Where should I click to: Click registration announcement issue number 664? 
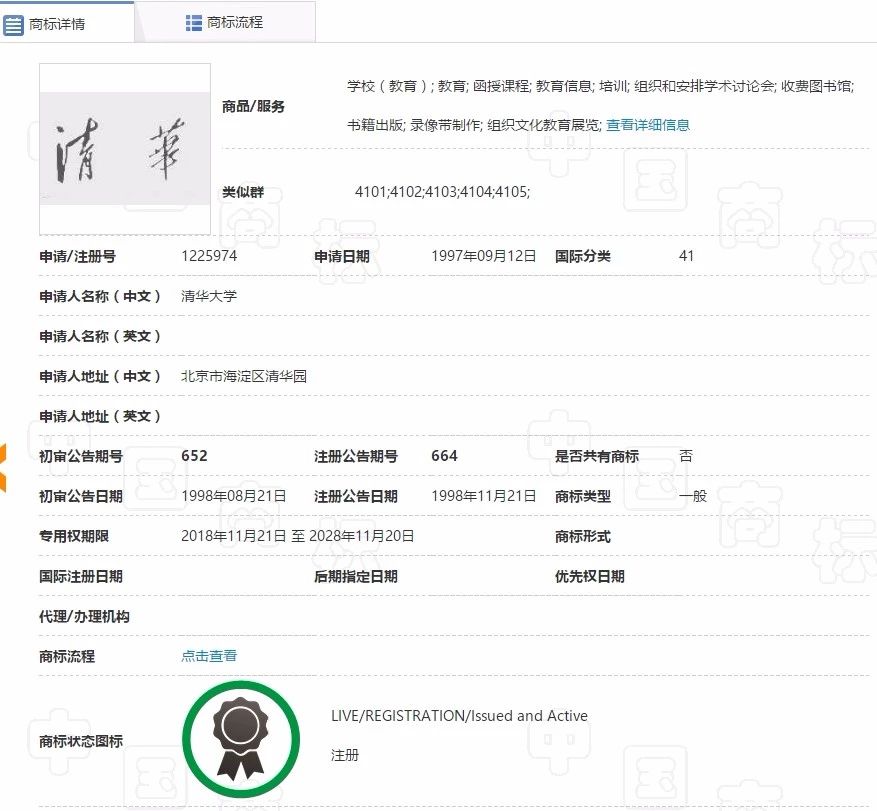445,456
